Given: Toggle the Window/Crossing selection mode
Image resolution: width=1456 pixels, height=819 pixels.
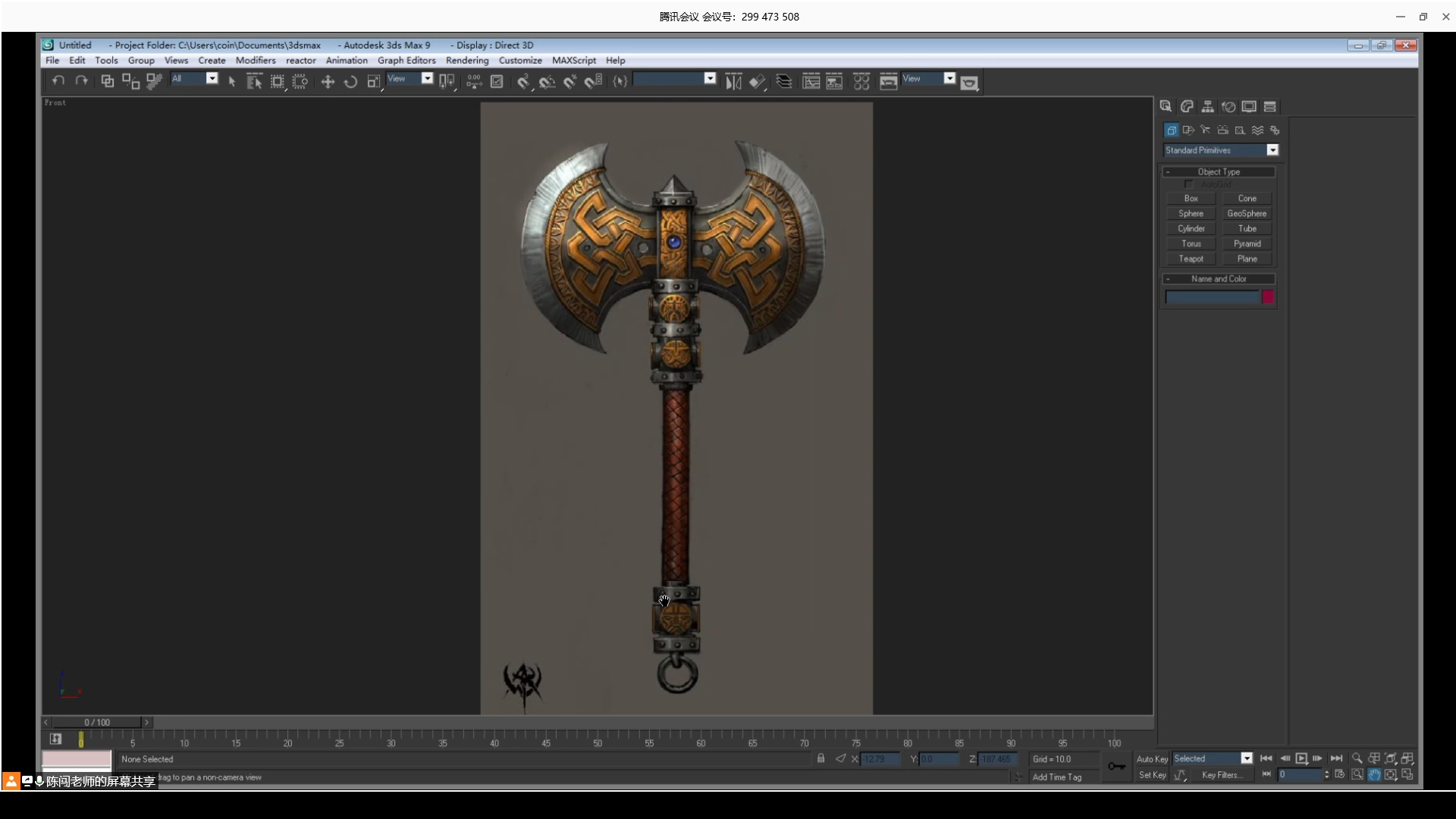Looking at the screenshot, I should click(x=300, y=81).
